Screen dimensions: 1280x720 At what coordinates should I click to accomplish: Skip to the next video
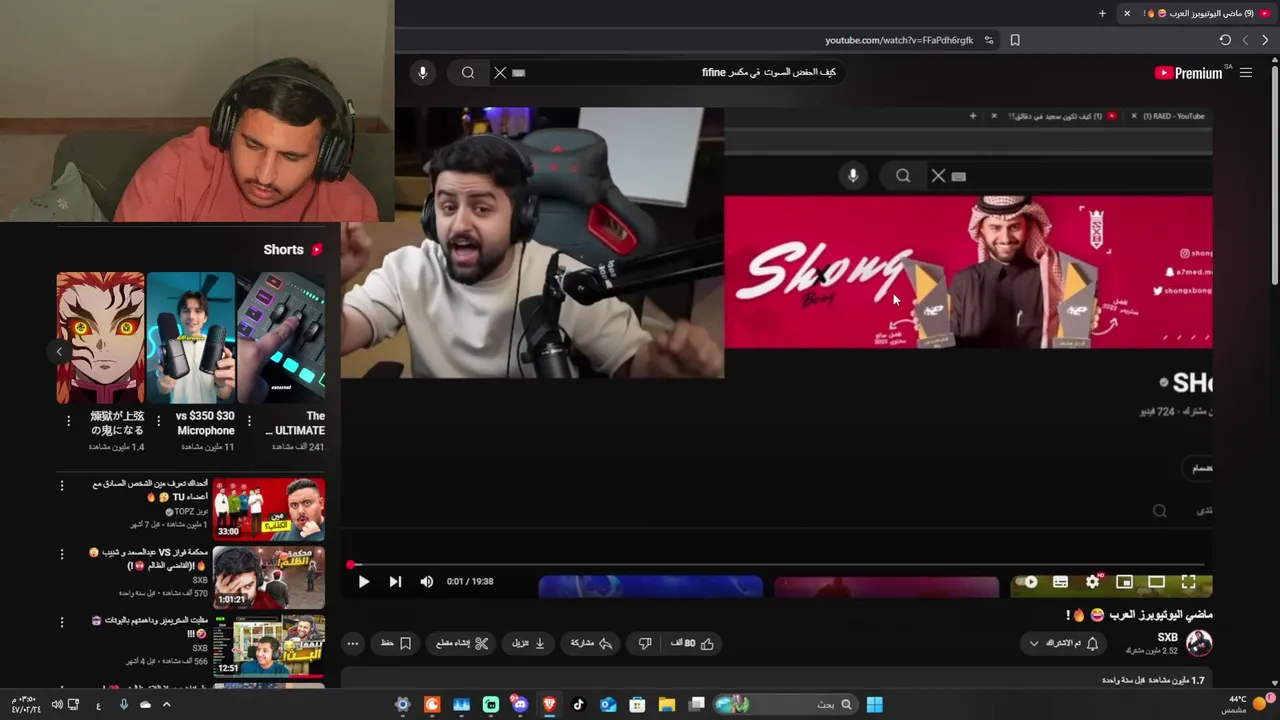coord(395,582)
